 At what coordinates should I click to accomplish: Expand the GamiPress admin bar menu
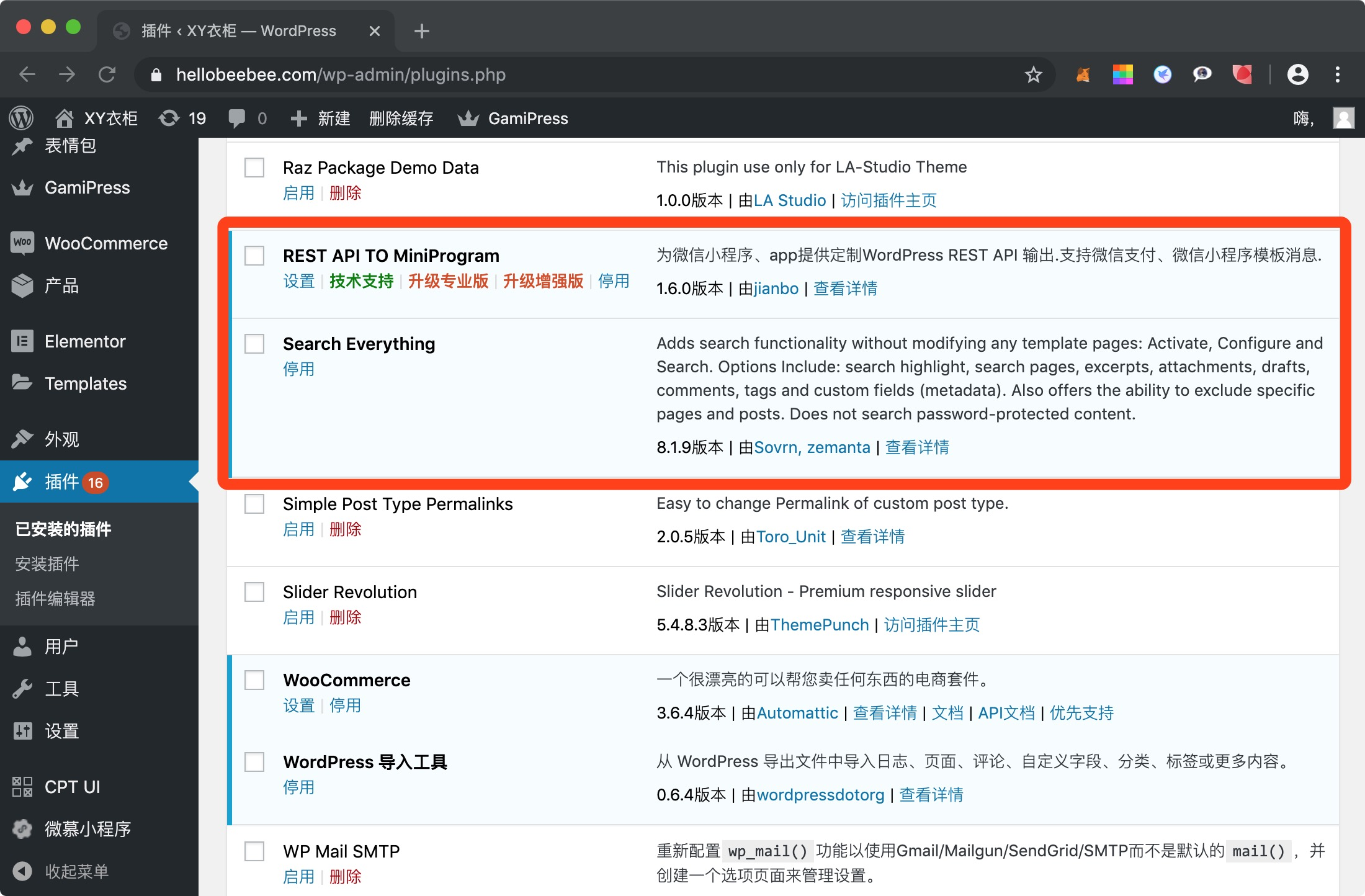(x=513, y=118)
